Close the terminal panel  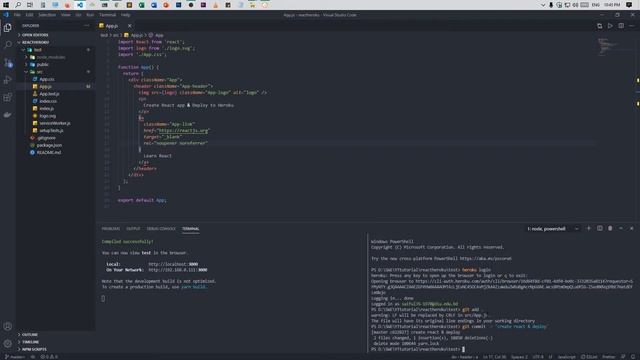[632, 229]
